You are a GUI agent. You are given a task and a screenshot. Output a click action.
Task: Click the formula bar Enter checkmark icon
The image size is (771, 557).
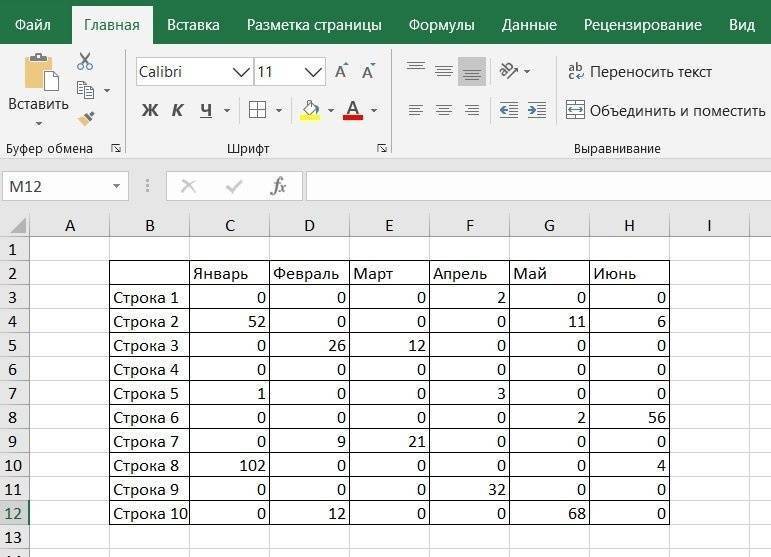pyautogui.click(x=234, y=186)
